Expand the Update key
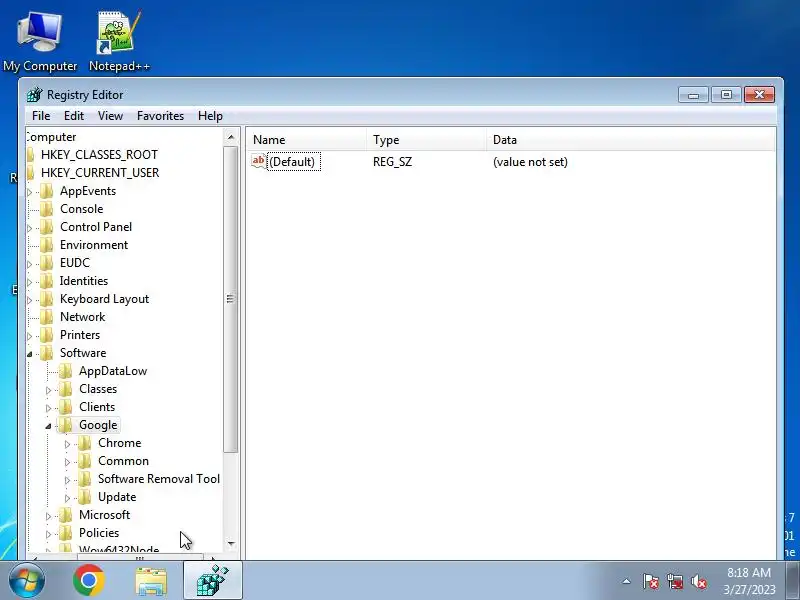 pyautogui.click(x=67, y=498)
